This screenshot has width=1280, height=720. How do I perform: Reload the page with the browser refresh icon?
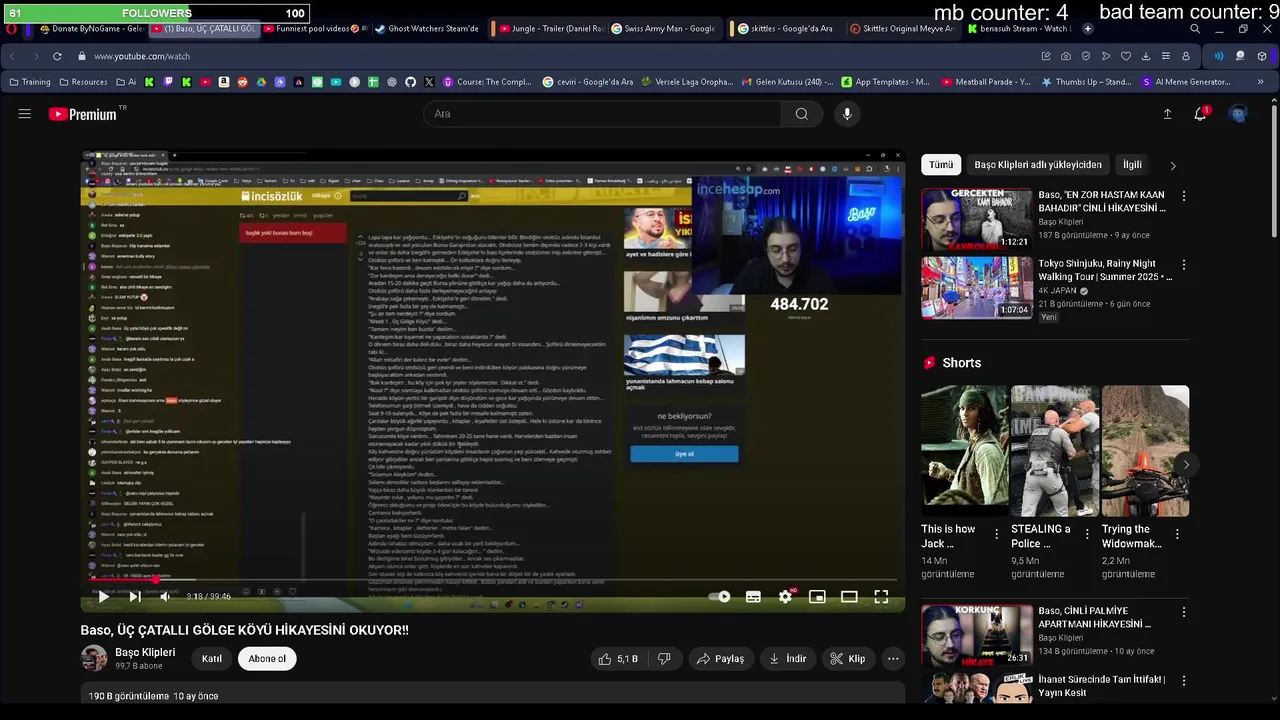point(57,56)
